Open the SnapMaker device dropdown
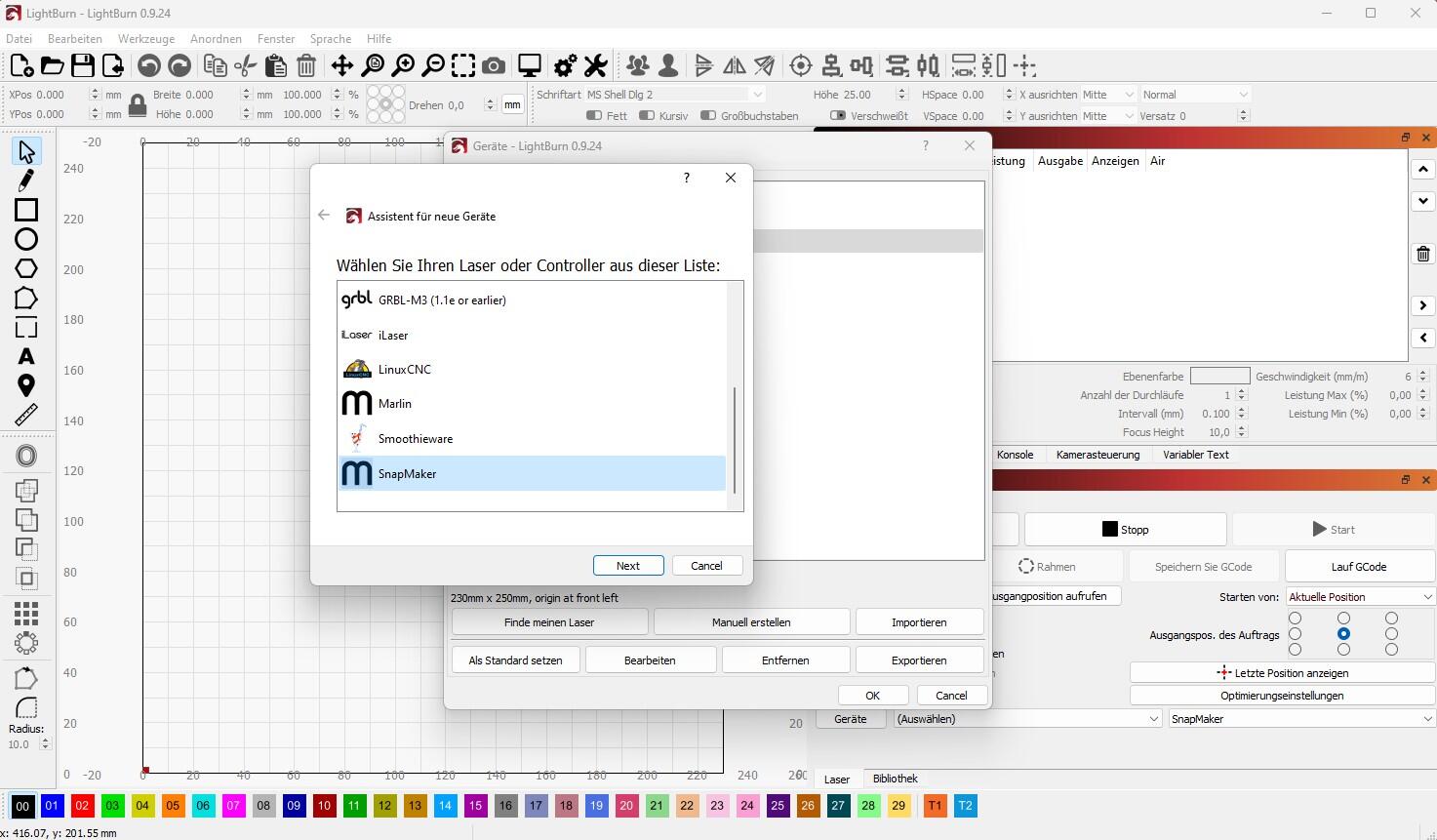The width and height of the screenshot is (1437, 840). click(1301, 719)
